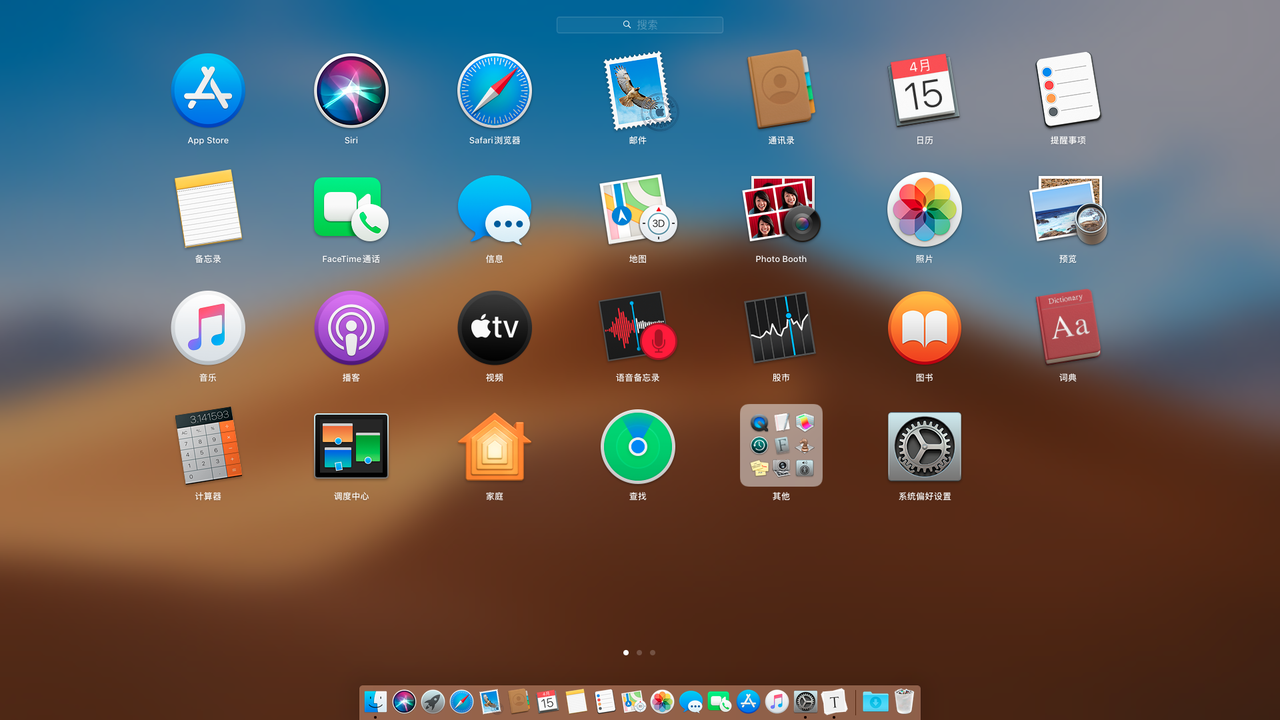Open Reminders from the Dock
1280x720 pixels.
pos(604,701)
